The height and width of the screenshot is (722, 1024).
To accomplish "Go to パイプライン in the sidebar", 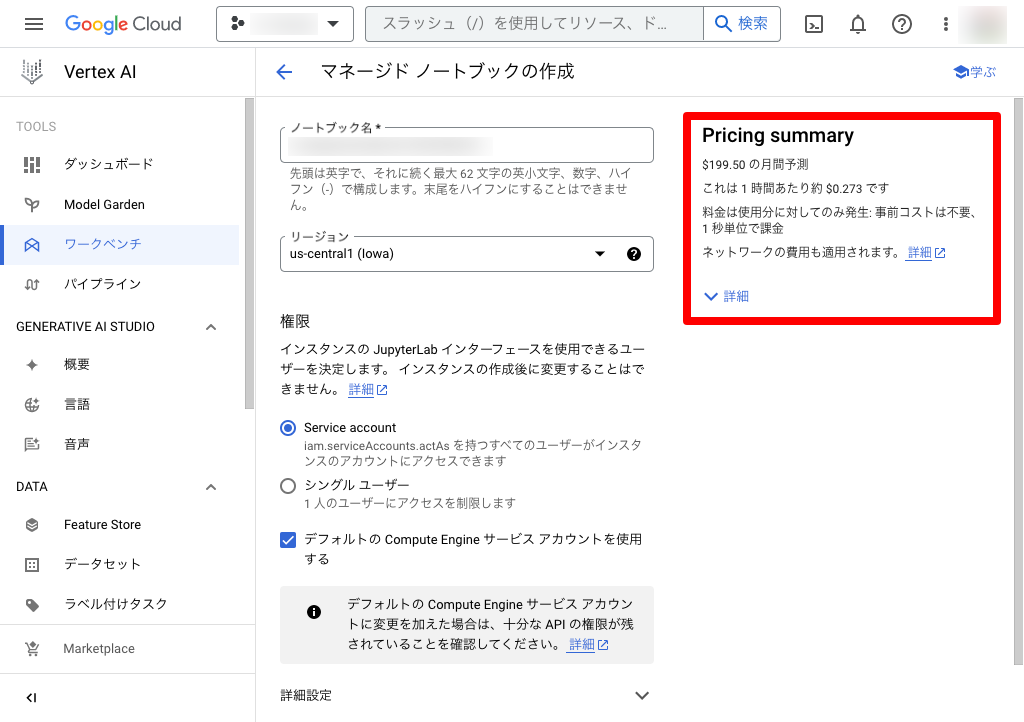I will pyautogui.click(x=102, y=284).
